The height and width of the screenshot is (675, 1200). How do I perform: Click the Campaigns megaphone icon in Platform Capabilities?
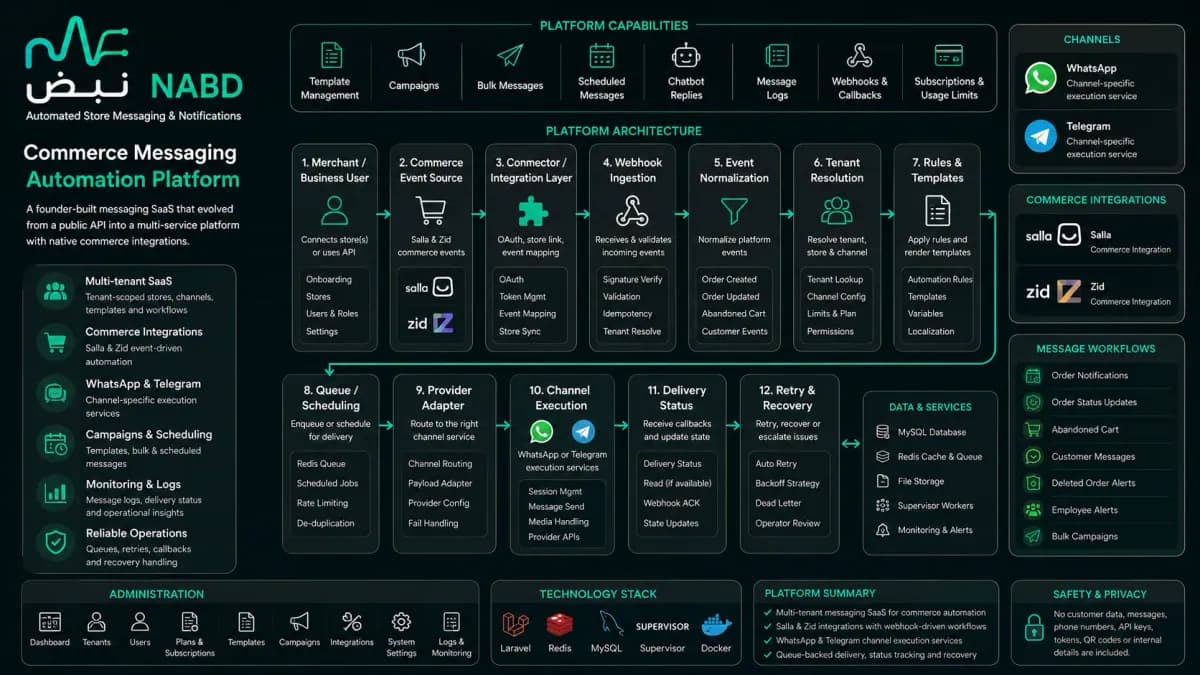click(411, 56)
